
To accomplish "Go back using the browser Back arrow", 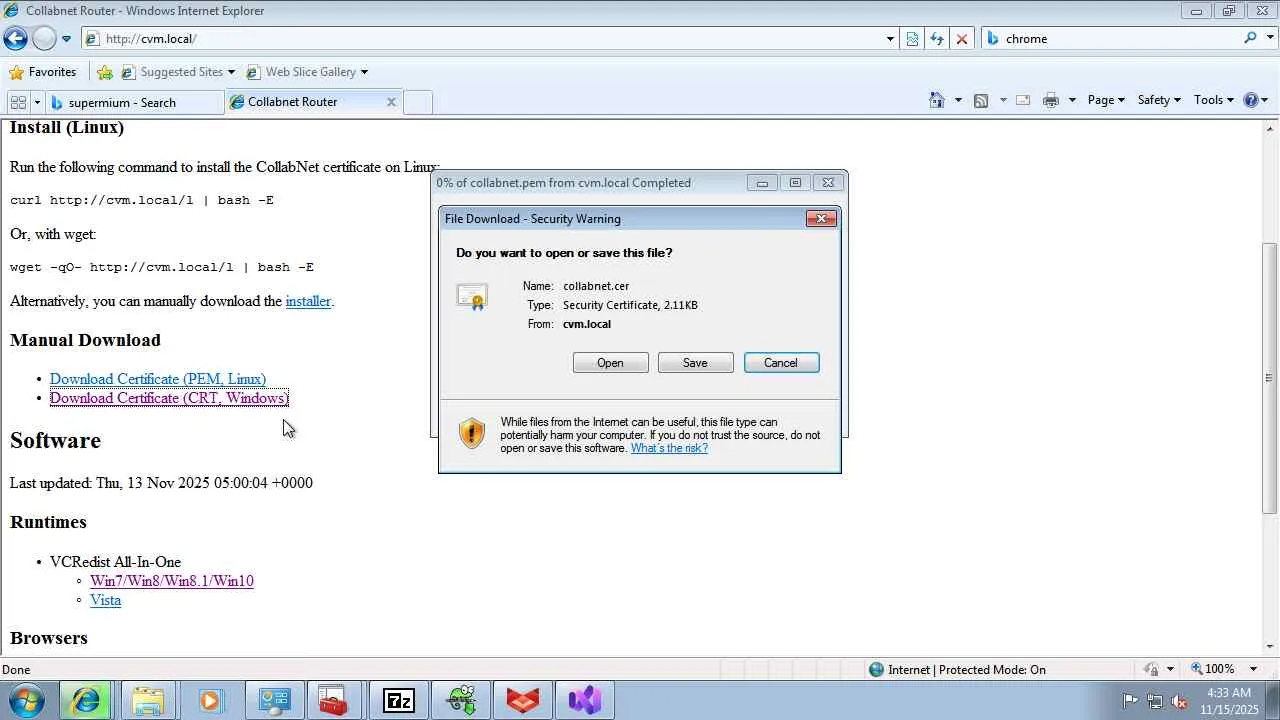I will [15, 39].
